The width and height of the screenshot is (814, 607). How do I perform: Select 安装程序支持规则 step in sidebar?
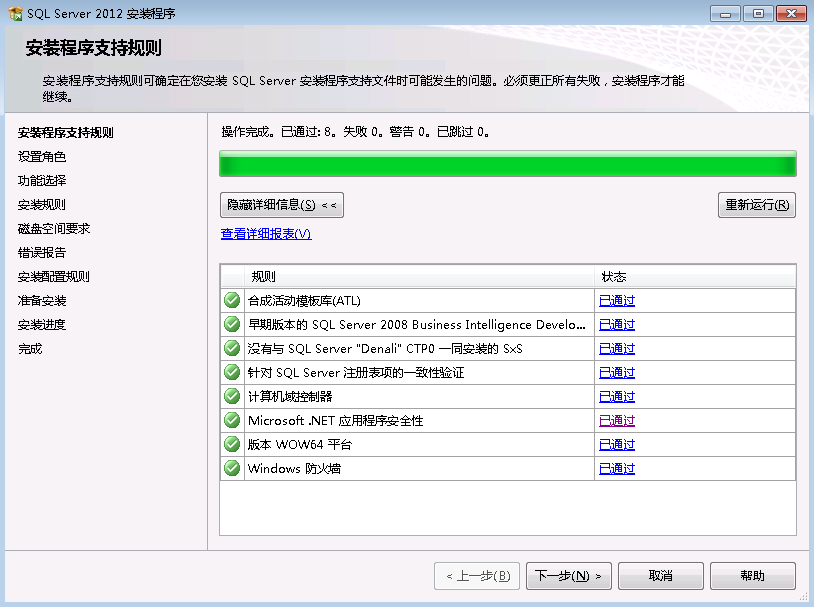(x=65, y=132)
